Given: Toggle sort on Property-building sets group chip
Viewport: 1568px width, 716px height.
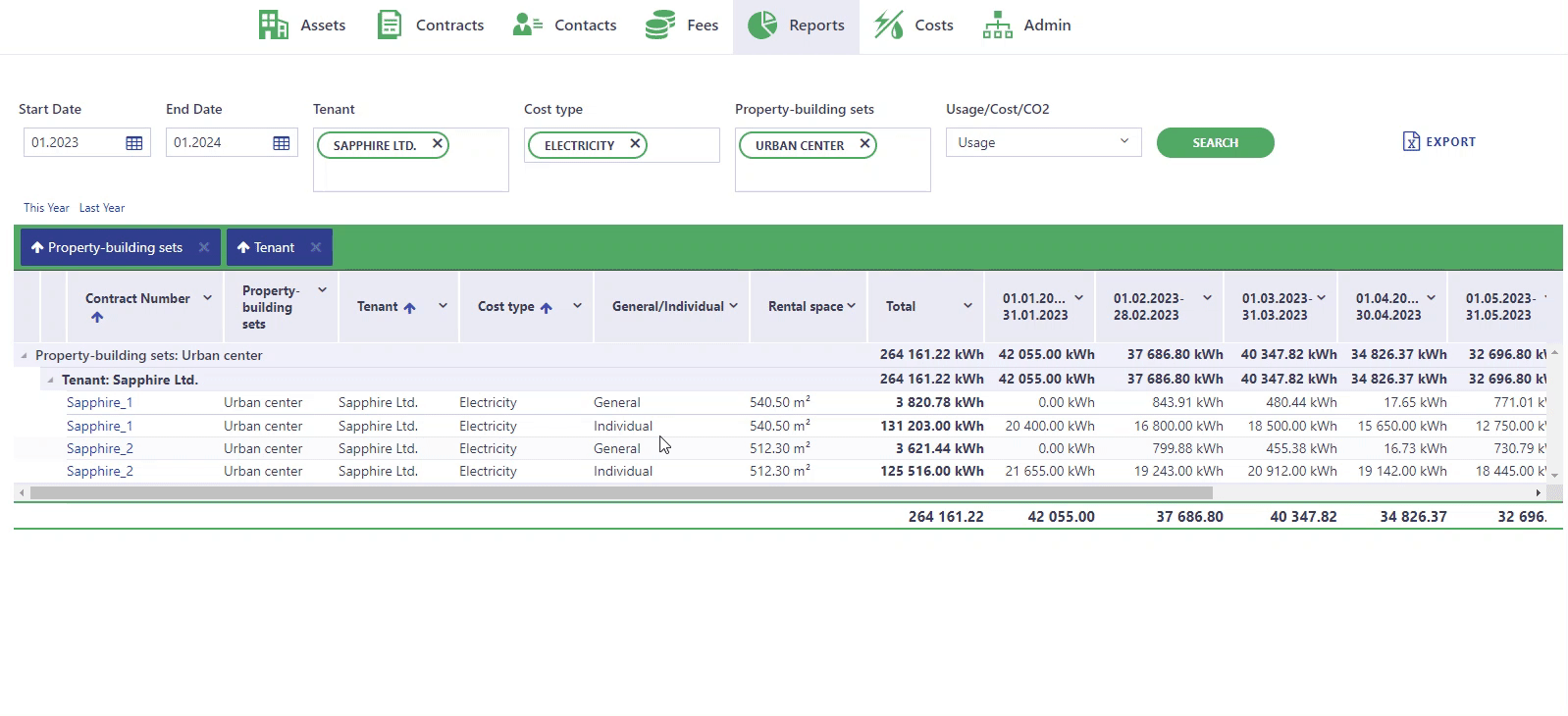Looking at the screenshot, I should click(x=106, y=247).
